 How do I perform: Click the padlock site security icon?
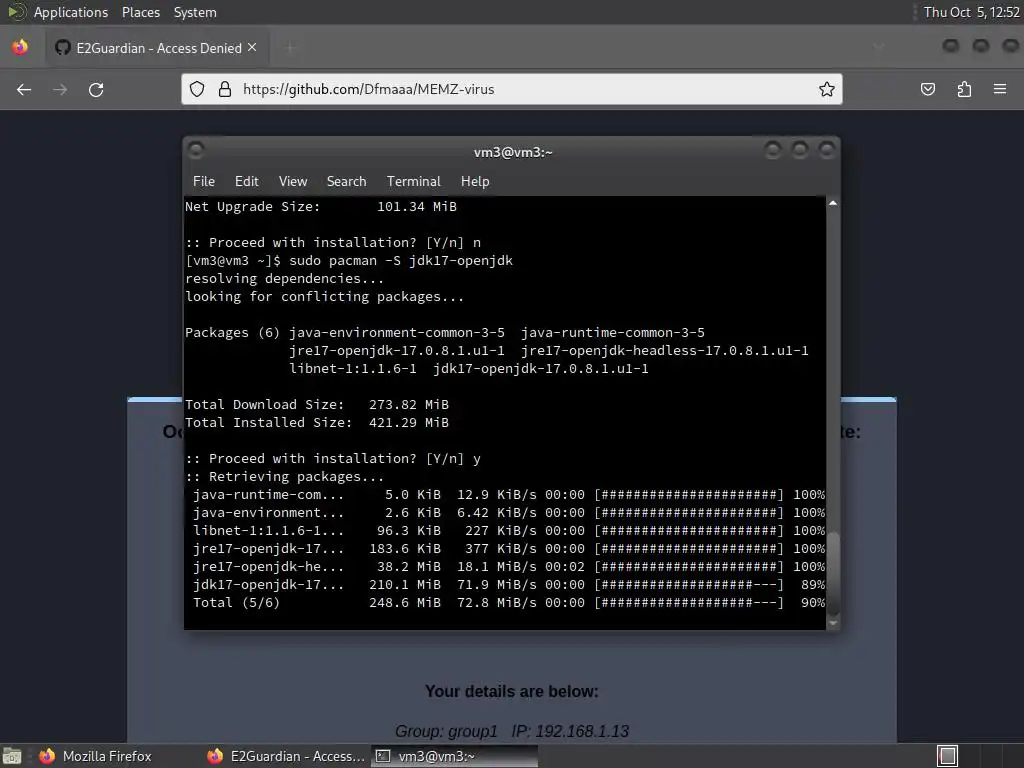pos(225,89)
